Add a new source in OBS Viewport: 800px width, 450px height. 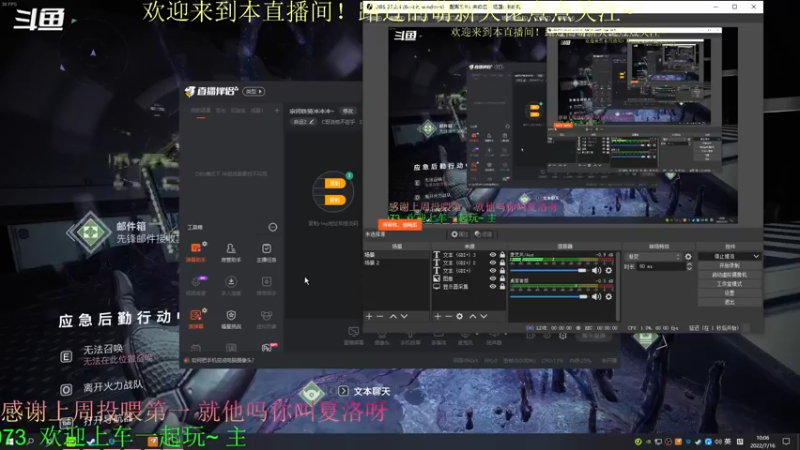click(x=437, y=316)
